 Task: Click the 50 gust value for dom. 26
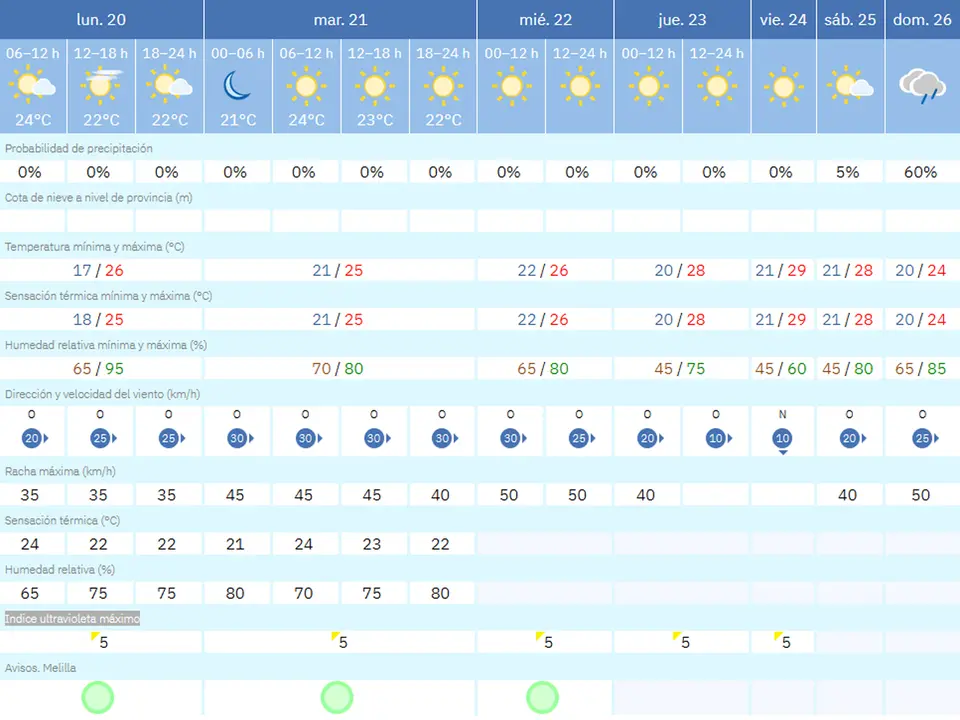click(x=920, y=495)
